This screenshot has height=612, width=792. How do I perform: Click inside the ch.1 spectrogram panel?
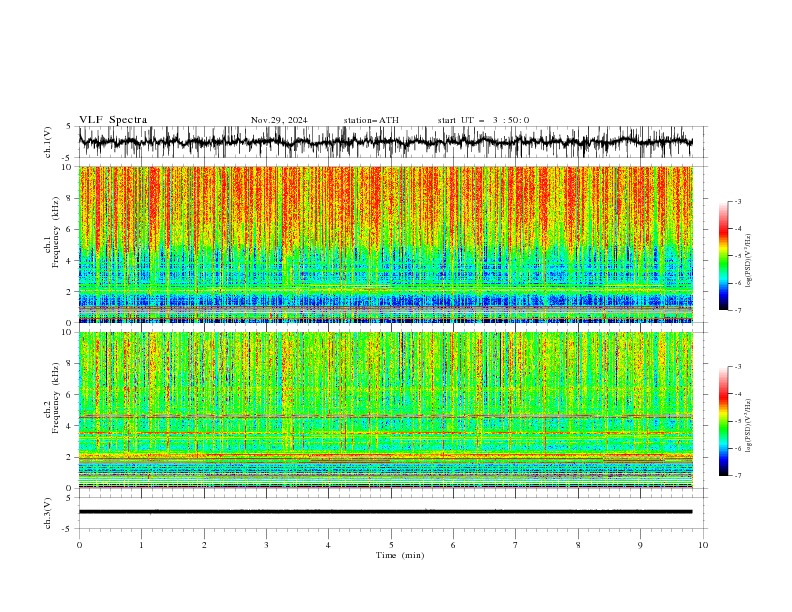(x=385, y=244)
